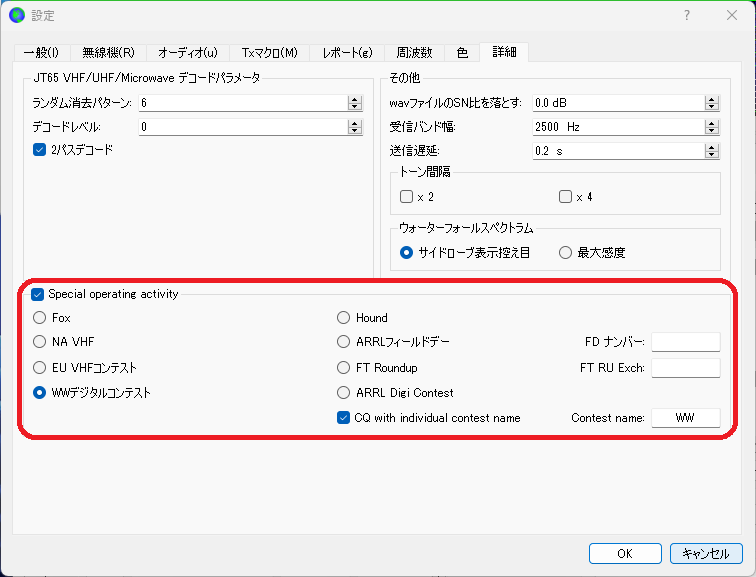
Task: Open the Txマクロ(M) tab
Action: pyautogui.click(x=269, y=53)
